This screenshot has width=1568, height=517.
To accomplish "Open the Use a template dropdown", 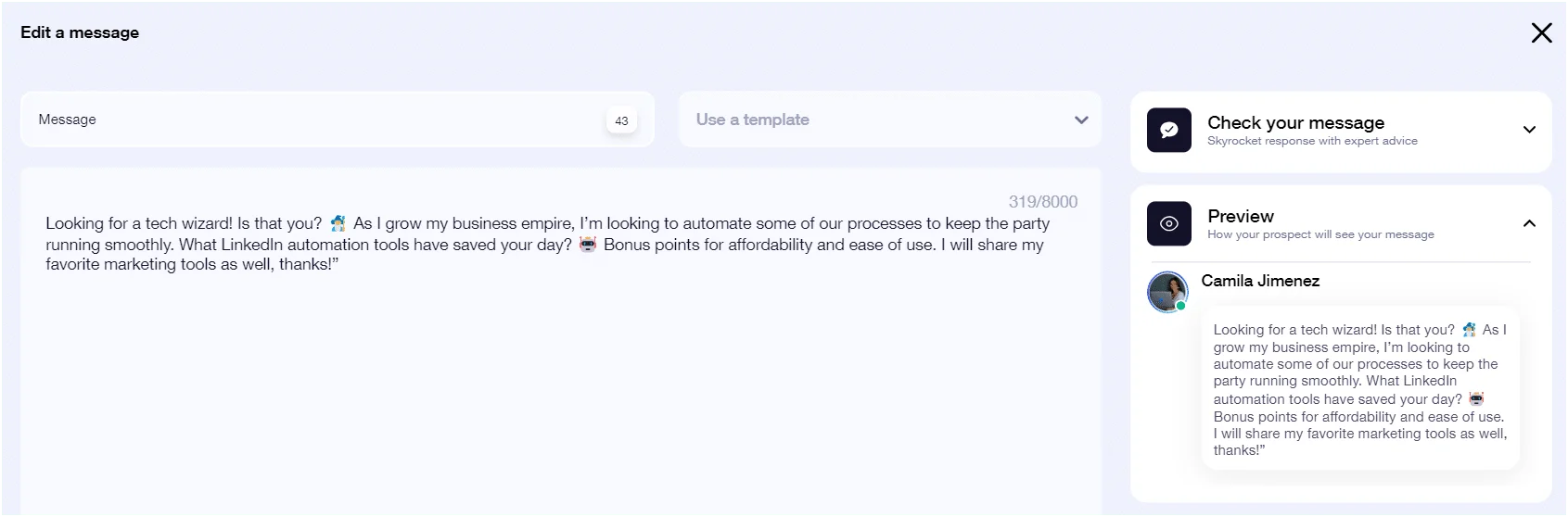I will (x=890, y=120).
